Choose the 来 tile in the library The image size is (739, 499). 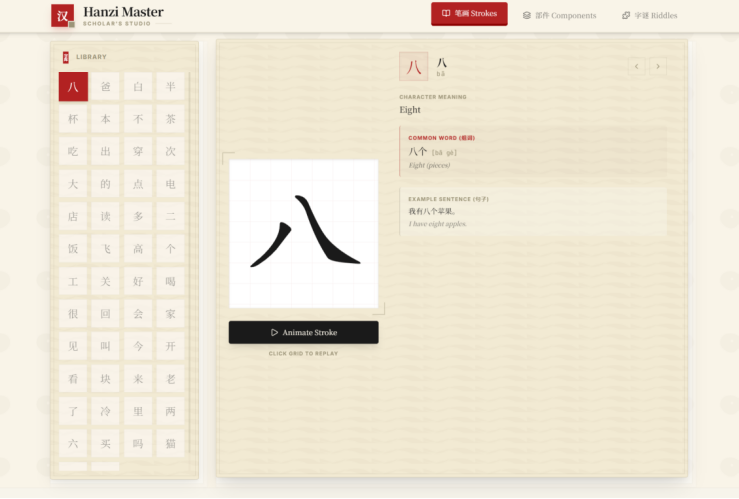138,379
